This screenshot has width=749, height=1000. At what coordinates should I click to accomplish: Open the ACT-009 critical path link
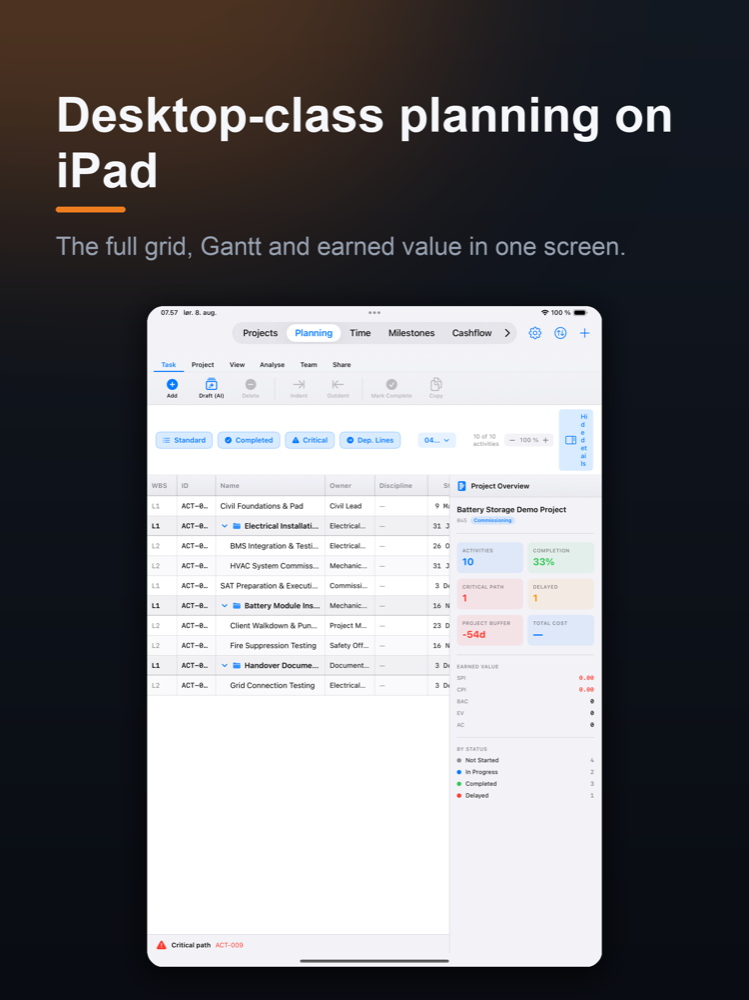coord(229,945)
